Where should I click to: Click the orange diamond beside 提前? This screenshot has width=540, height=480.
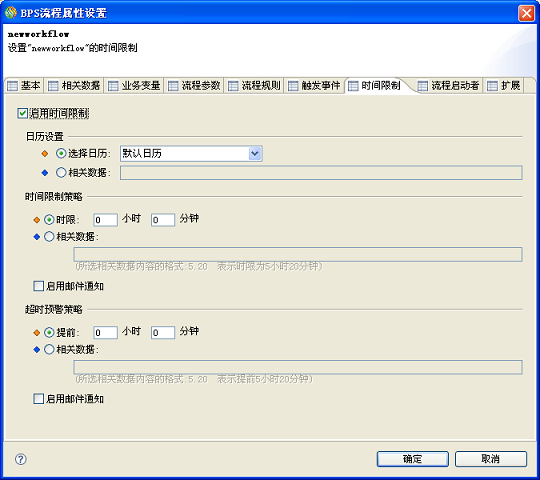(37, 332)
